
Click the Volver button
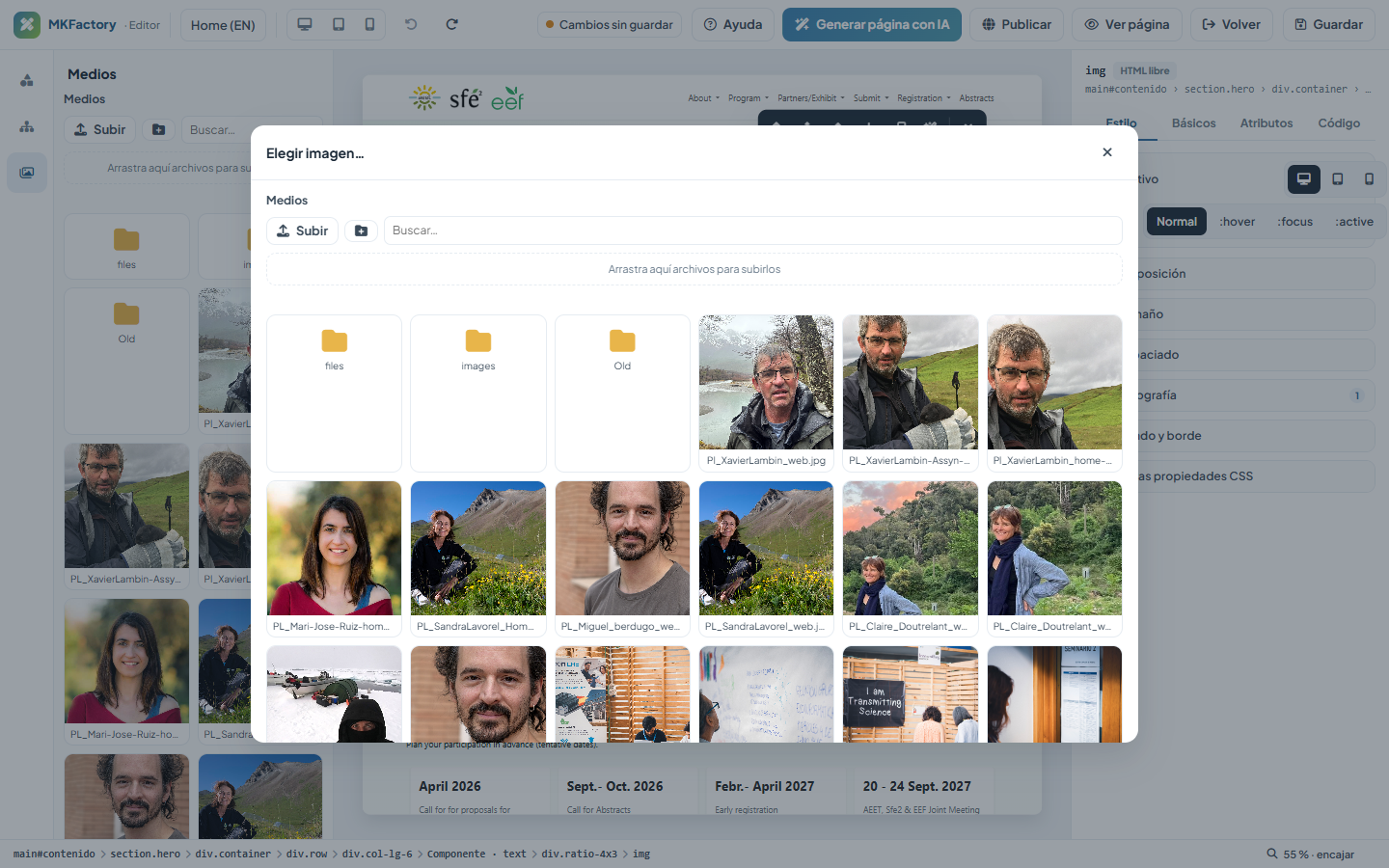(x=1232, y=25)
